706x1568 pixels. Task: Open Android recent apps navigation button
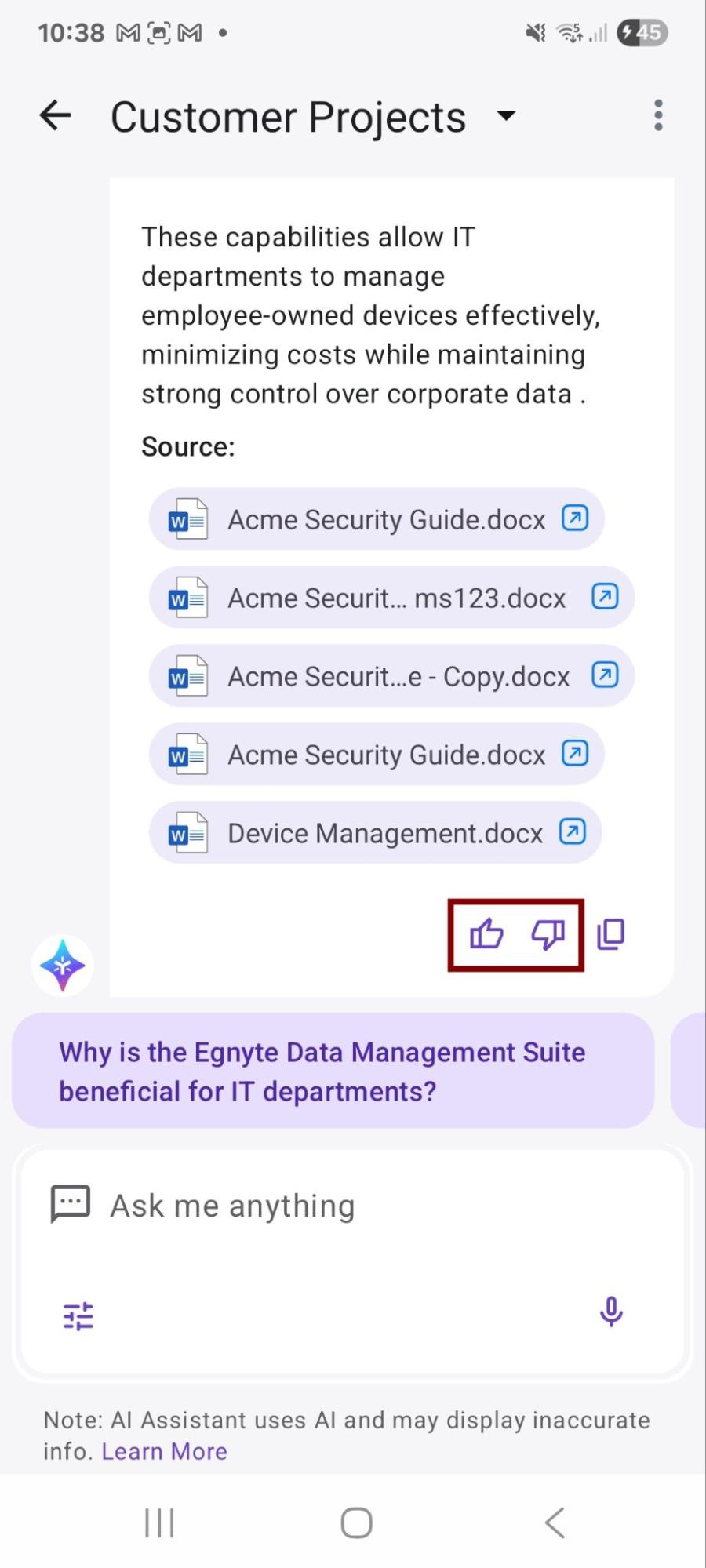pos(159,1523)
